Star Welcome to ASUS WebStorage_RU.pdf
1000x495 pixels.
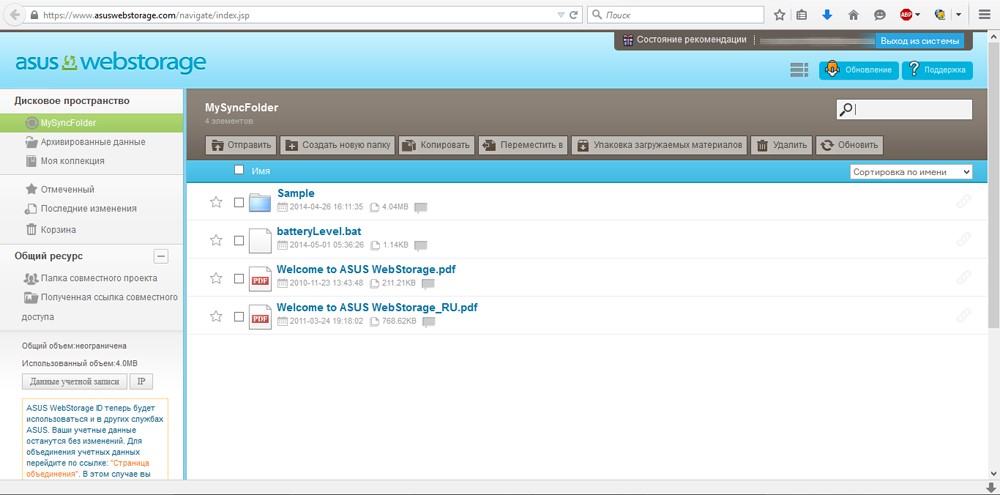point(216,316)
